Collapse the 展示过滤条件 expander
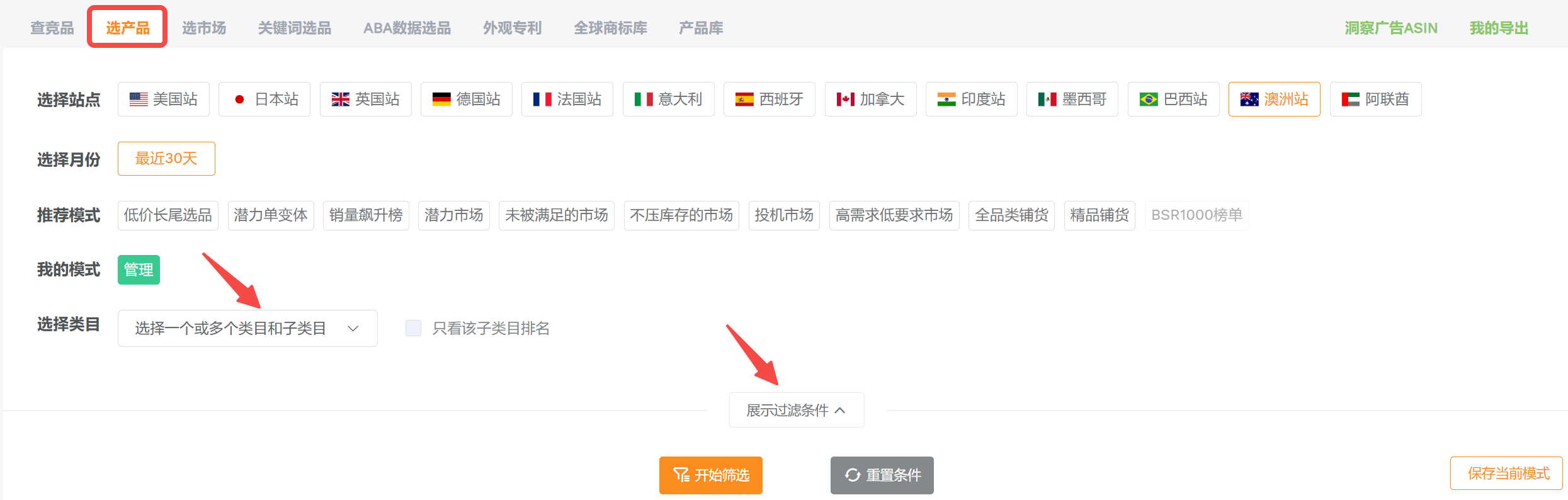Image resolution: width=1568 pixels, height=500 pixels. point(797,410)
